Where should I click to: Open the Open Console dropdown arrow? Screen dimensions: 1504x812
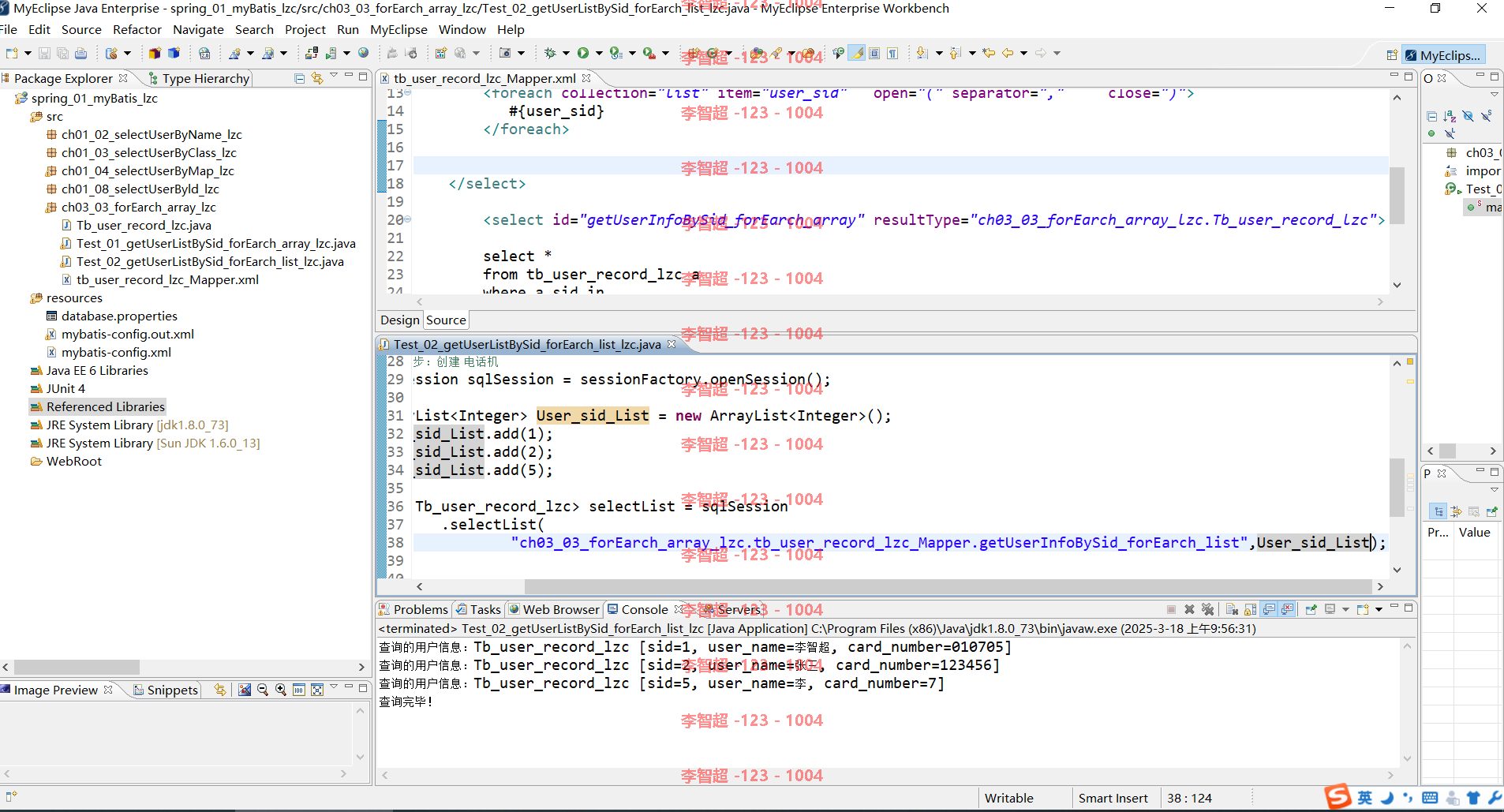(x=1379, y=609)
